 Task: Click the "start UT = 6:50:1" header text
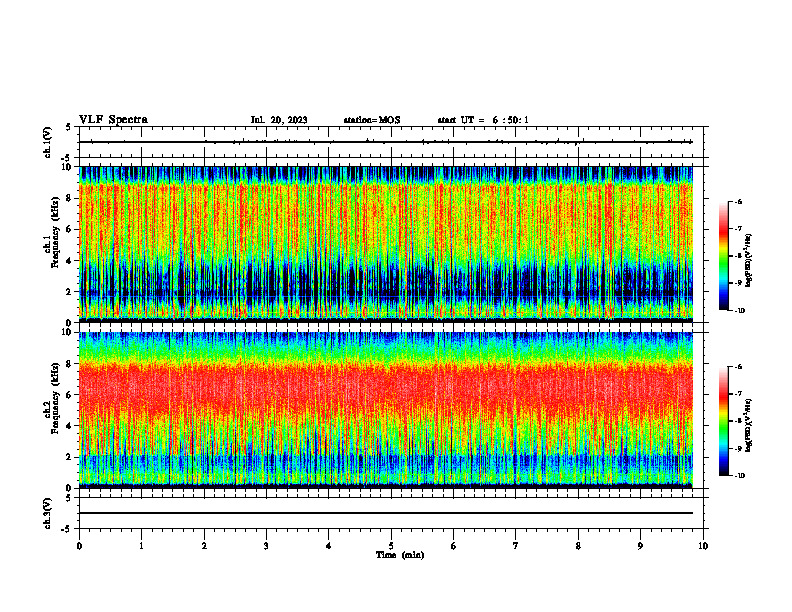pyautogui.click(x=483, y=120)
